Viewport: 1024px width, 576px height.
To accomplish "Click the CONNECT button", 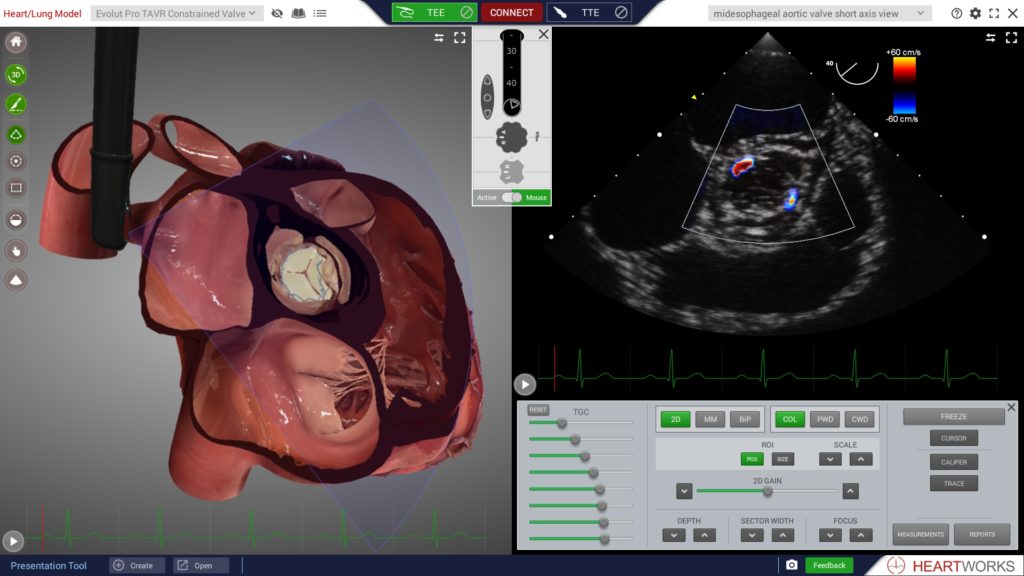I will (x=511, y=12).
